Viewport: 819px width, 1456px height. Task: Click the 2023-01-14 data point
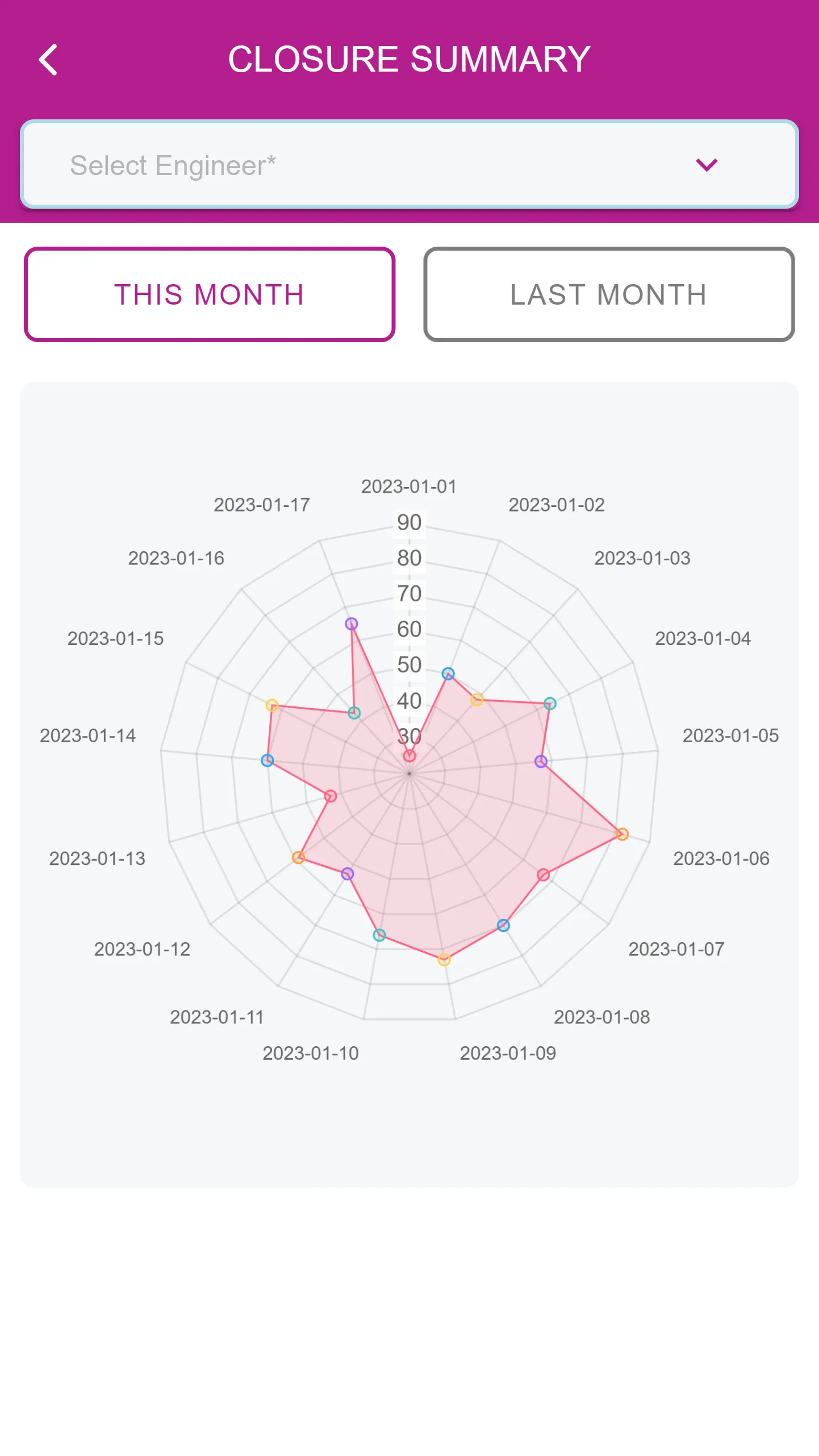(268, 760)
